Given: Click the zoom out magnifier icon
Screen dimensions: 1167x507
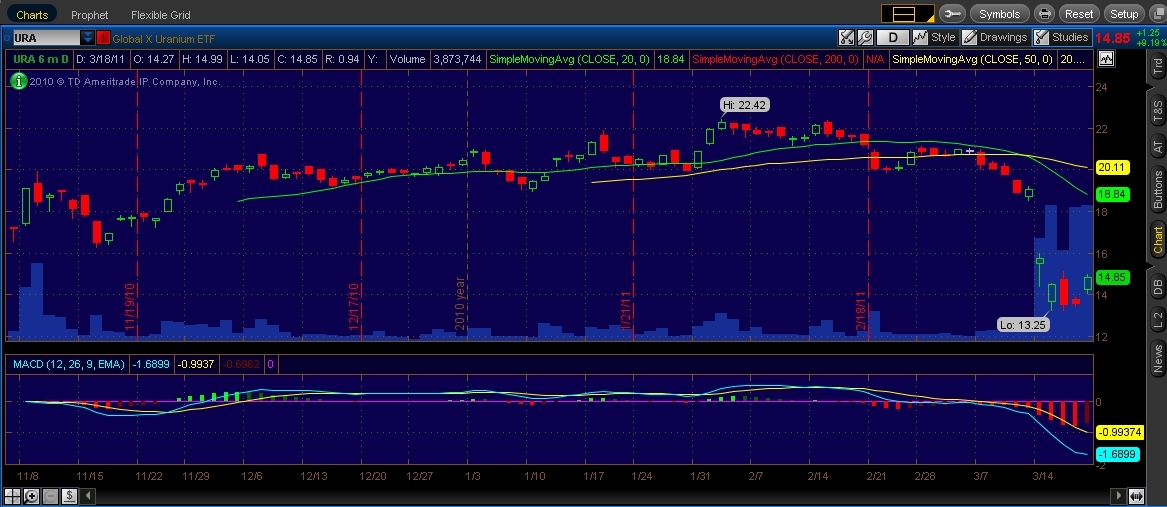Looking at the screenshot, I should [50, 495].
